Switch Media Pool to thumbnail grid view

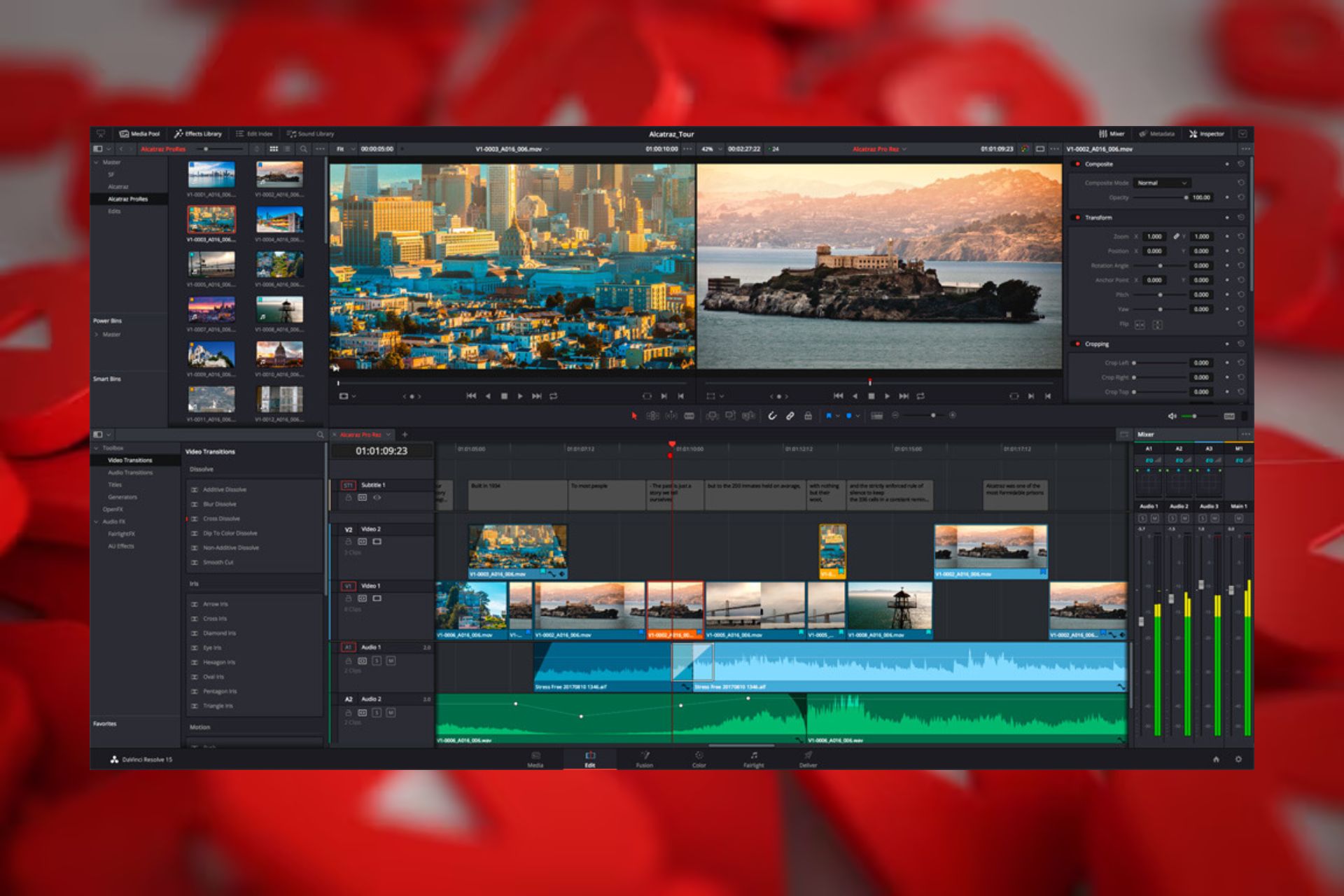[x=274, y=149]
